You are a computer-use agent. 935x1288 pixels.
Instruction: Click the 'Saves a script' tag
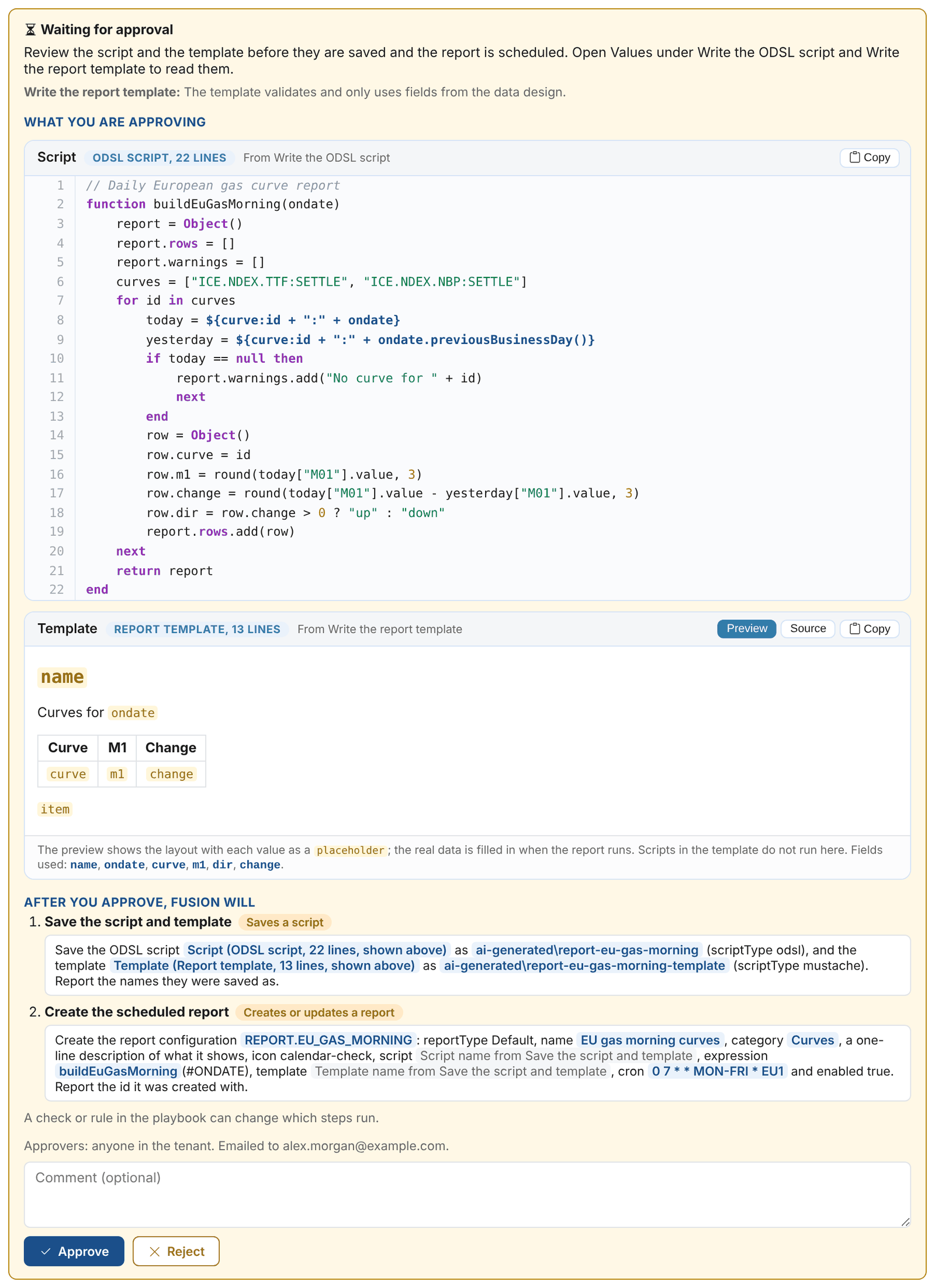click(x=285, y=922)
